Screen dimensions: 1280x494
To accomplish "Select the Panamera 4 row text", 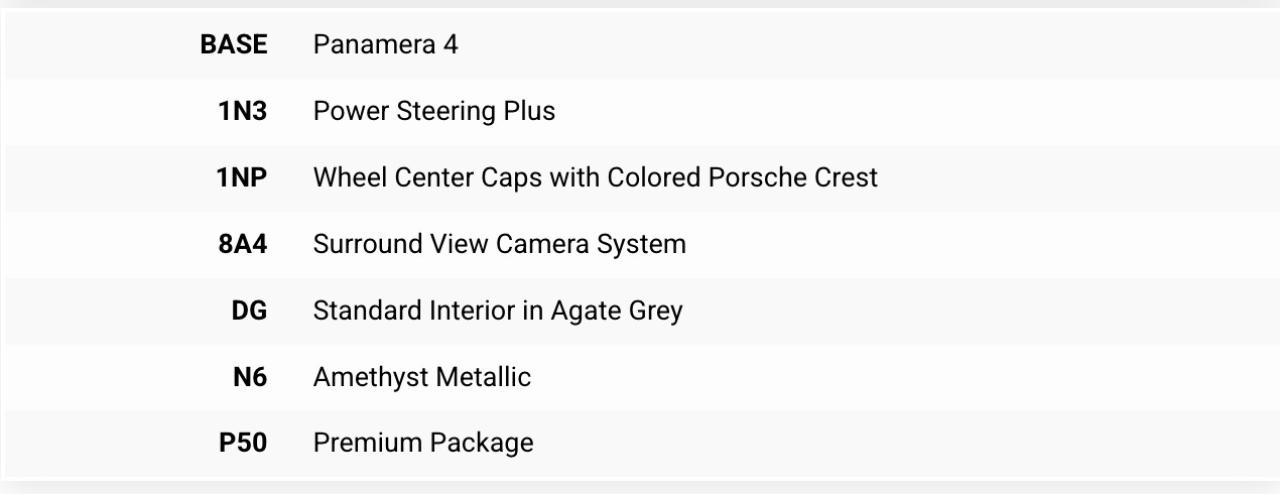I will pyautogui.click(x=386, y=46).
